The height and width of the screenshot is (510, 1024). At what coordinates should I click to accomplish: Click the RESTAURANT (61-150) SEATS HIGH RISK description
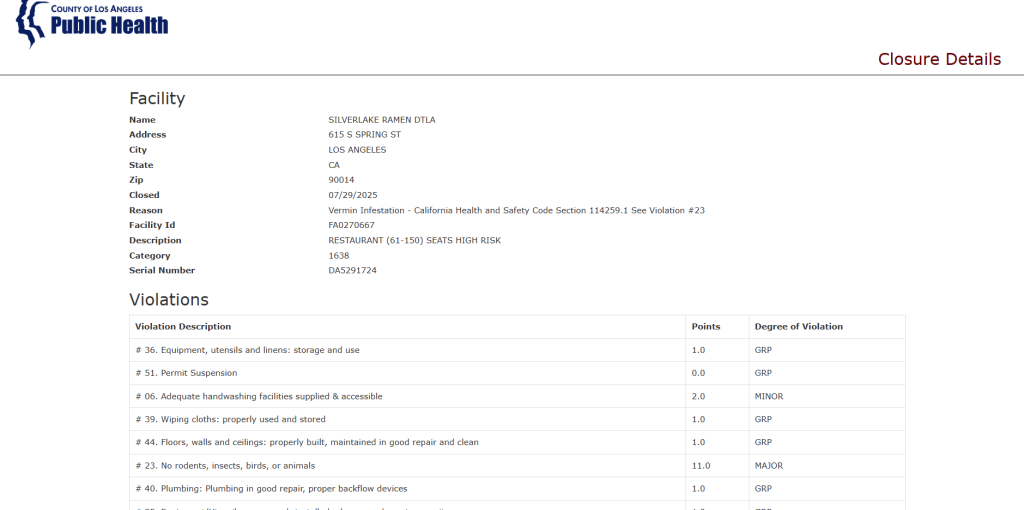pos(415,240)
